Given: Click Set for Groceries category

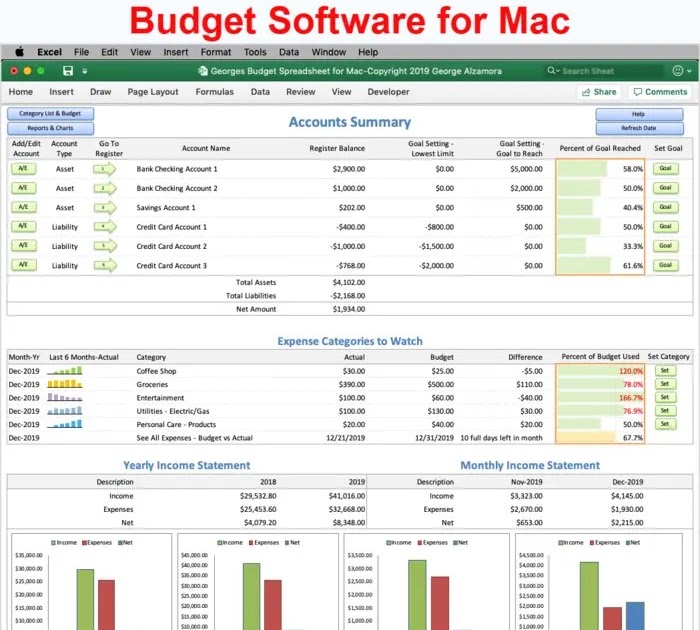Looking at the screenshot, I should click(665, 384).
